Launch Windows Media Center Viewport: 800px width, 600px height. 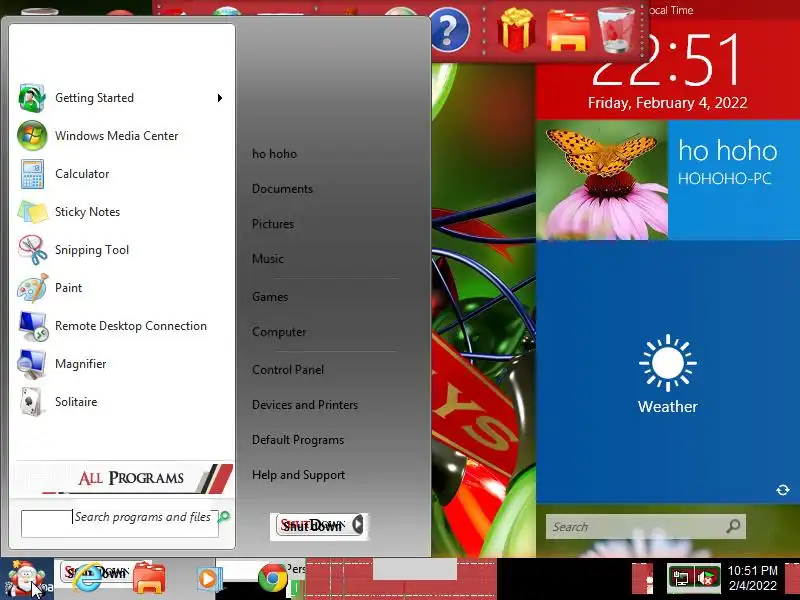tap(121, 136)
